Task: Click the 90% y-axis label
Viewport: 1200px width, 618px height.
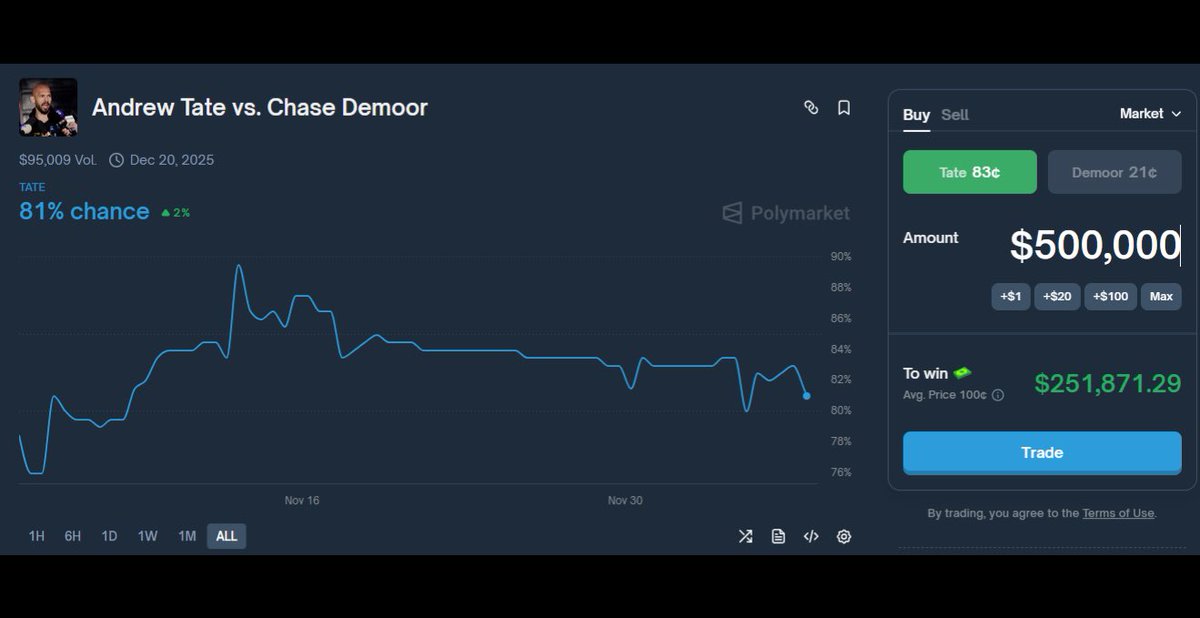Action: tap(841, 257)
